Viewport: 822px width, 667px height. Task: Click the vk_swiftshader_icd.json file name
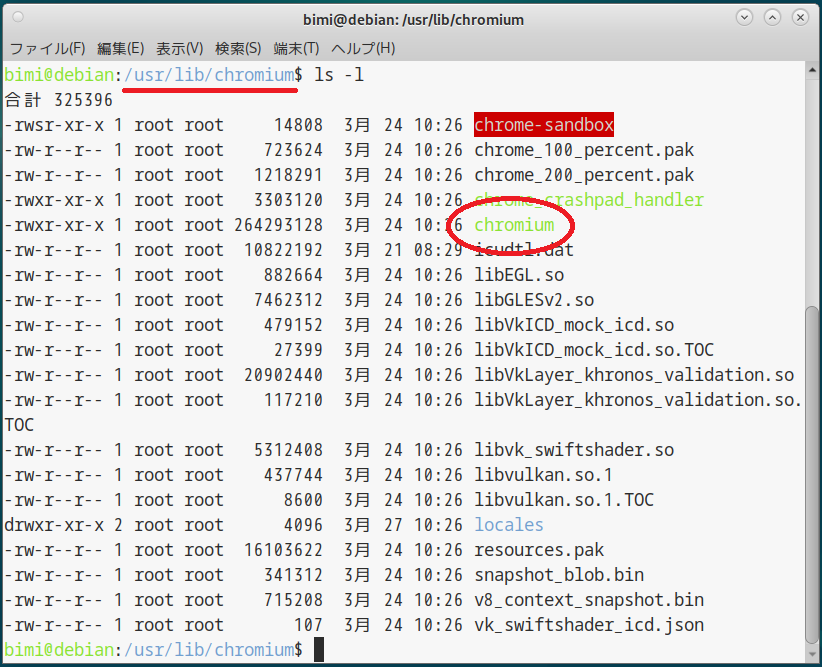click(589, 625)
